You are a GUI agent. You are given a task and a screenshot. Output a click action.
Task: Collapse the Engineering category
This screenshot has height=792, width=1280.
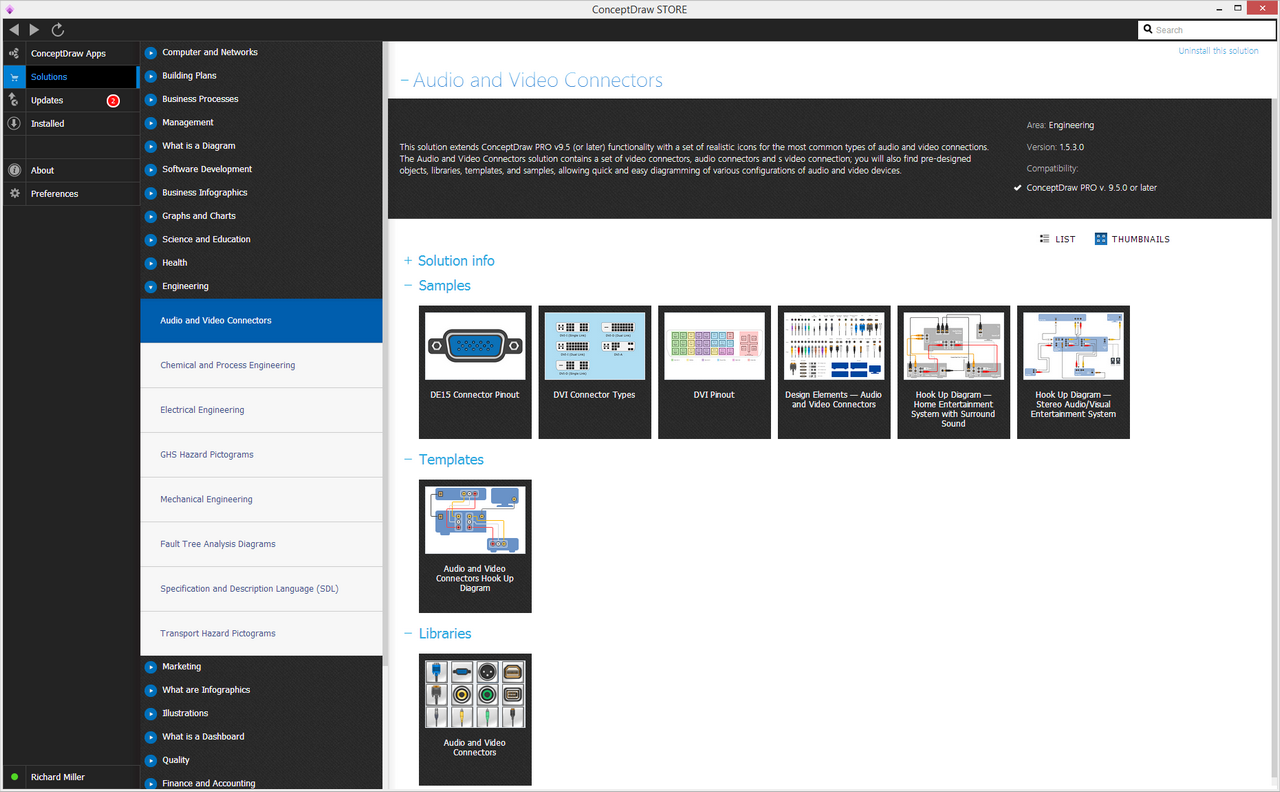point(151,286)
